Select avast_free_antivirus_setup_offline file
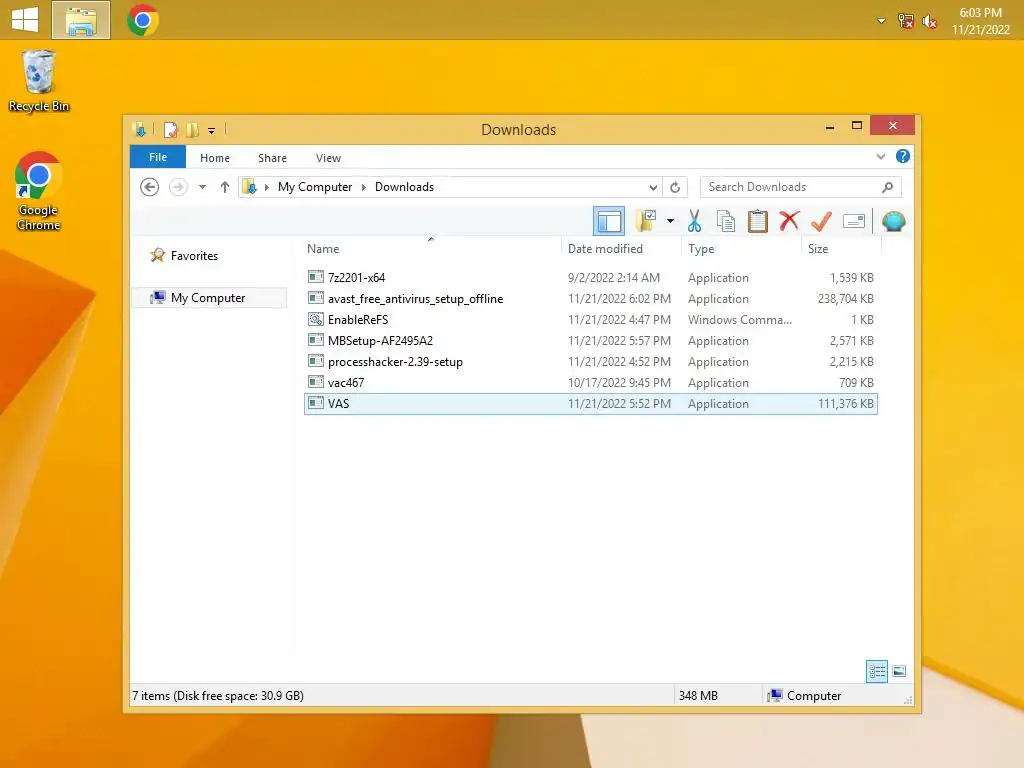The height and width of the screenshot is (768, 1024). tap(590, 298)
